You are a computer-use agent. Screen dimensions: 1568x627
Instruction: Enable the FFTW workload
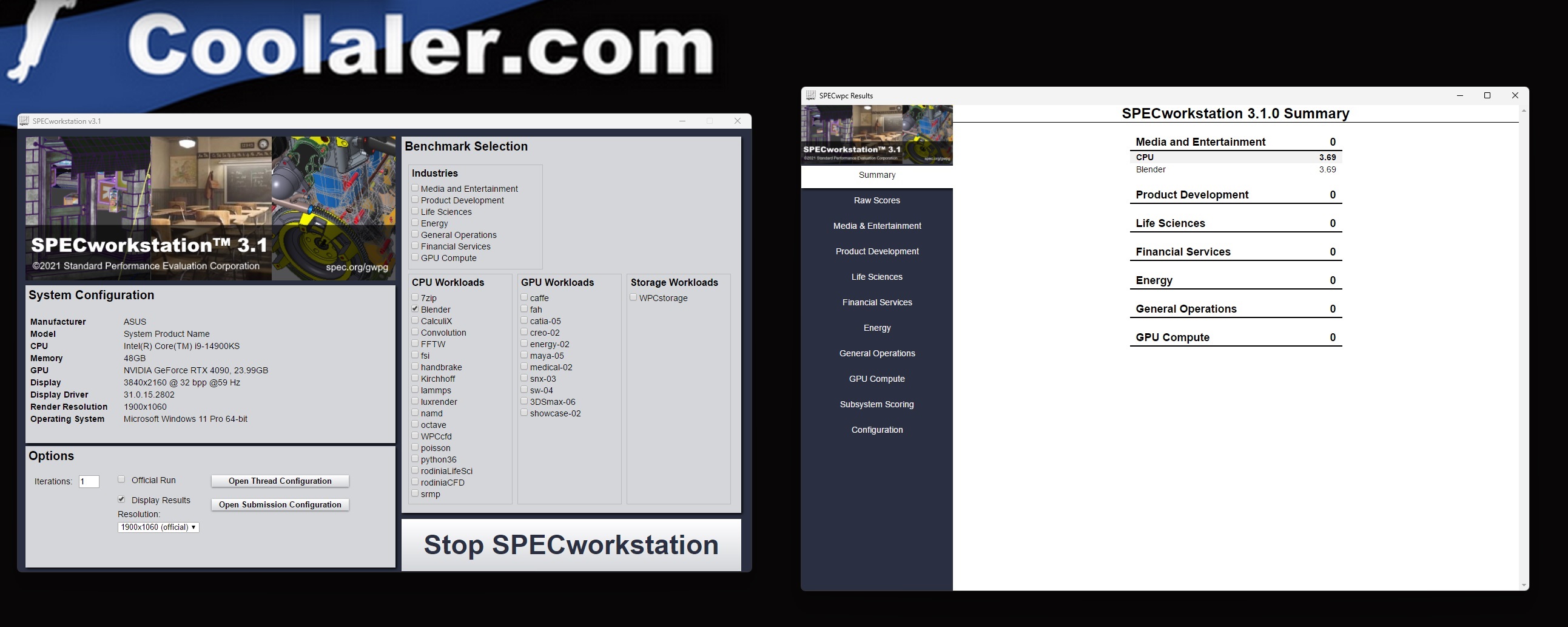[x=415, y=344]
